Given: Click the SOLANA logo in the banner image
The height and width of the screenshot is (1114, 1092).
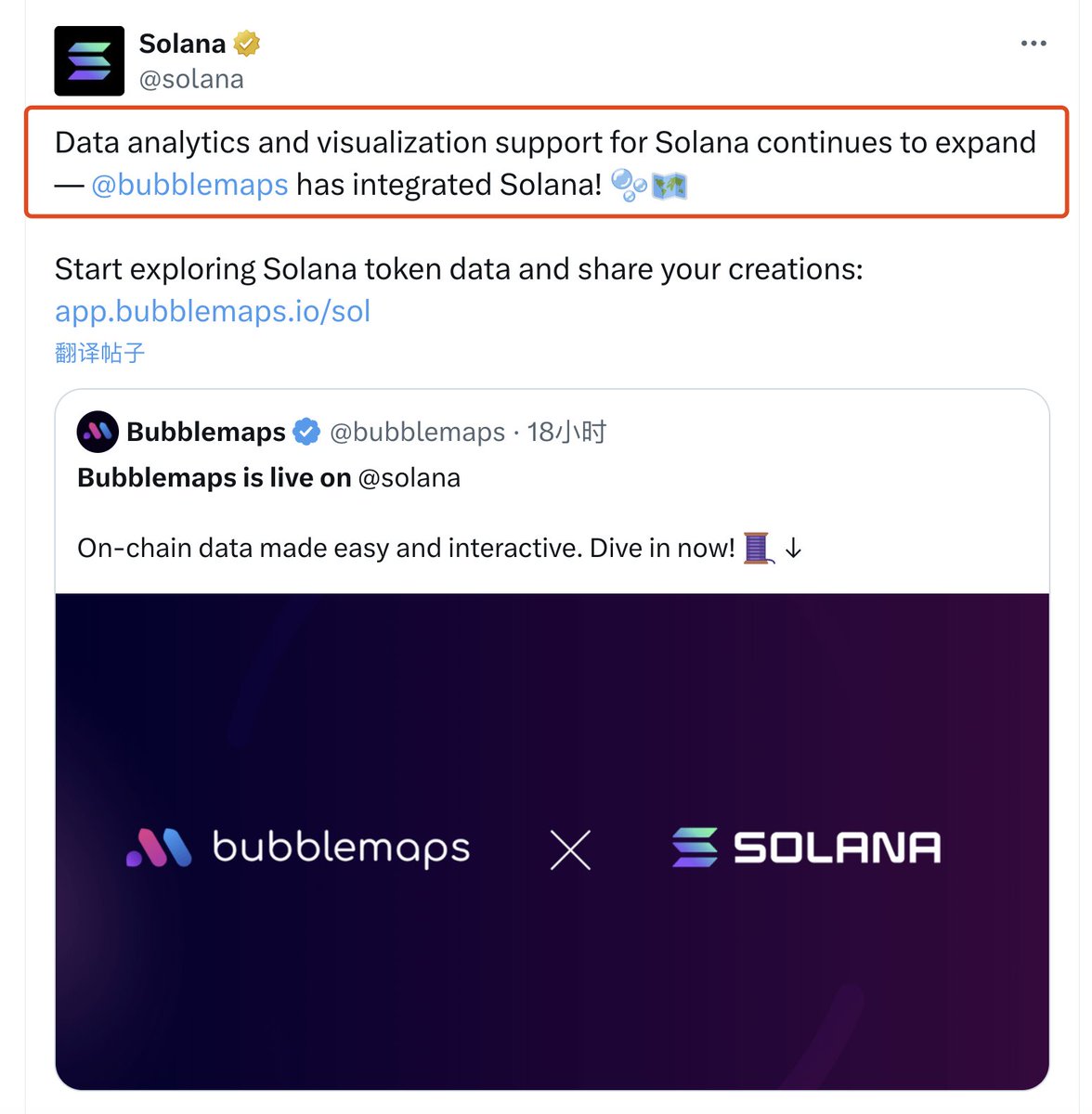Looking at the screenshot, I should (x=806, y=848).
